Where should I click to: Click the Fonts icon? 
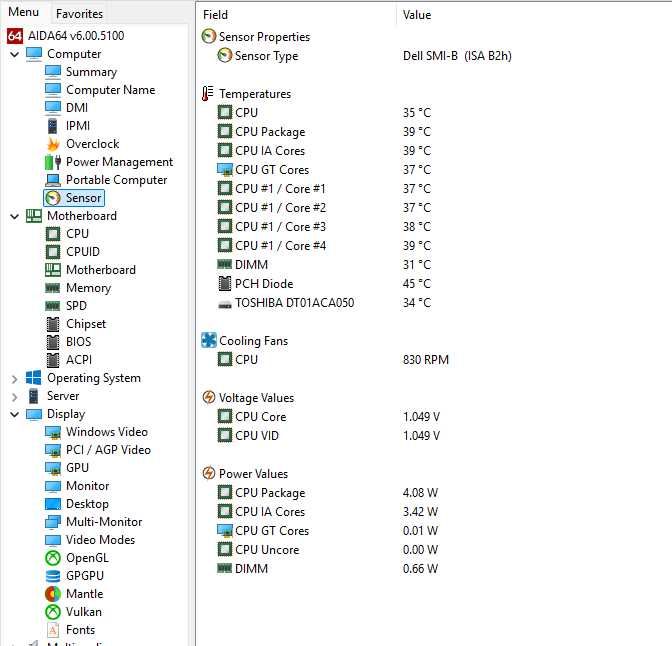[x=53, y=630]
